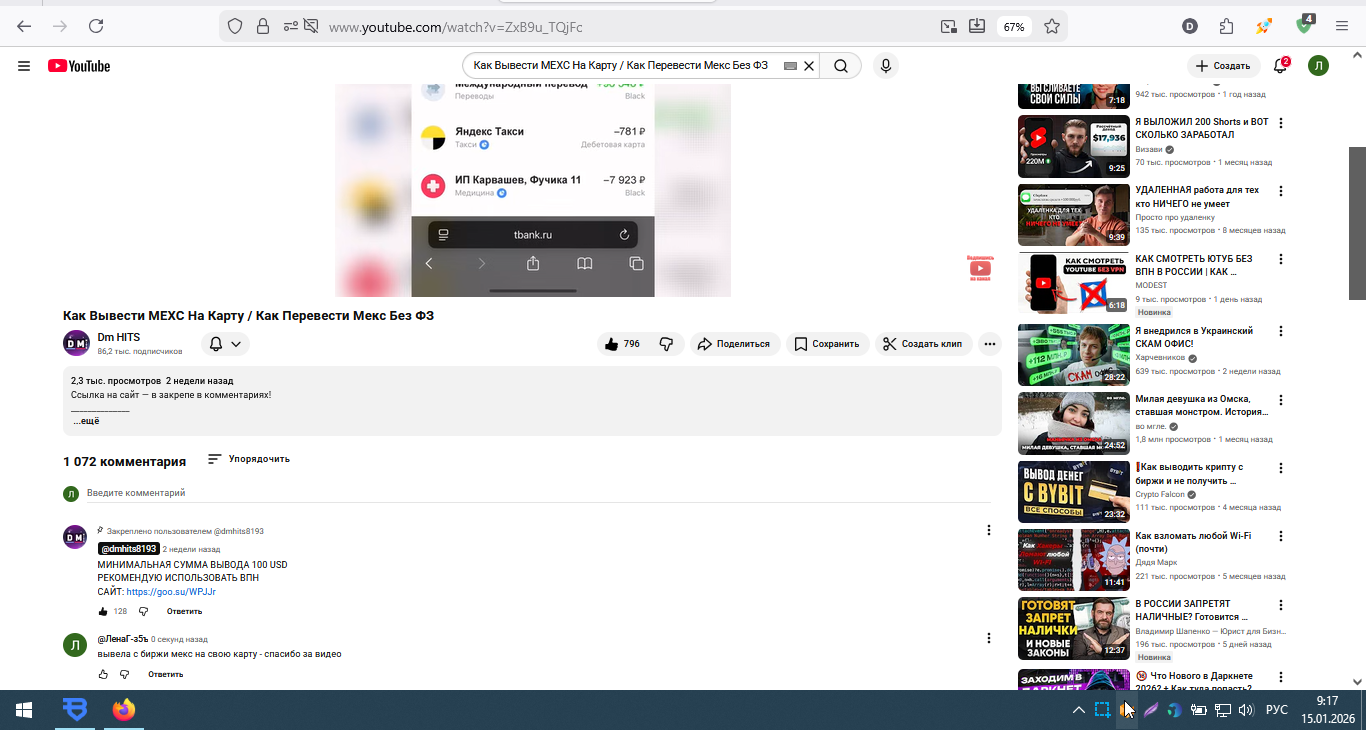Reset the 67% zoom indicator
This screenshot has width=1366, height=730.
coord(1014,27)
